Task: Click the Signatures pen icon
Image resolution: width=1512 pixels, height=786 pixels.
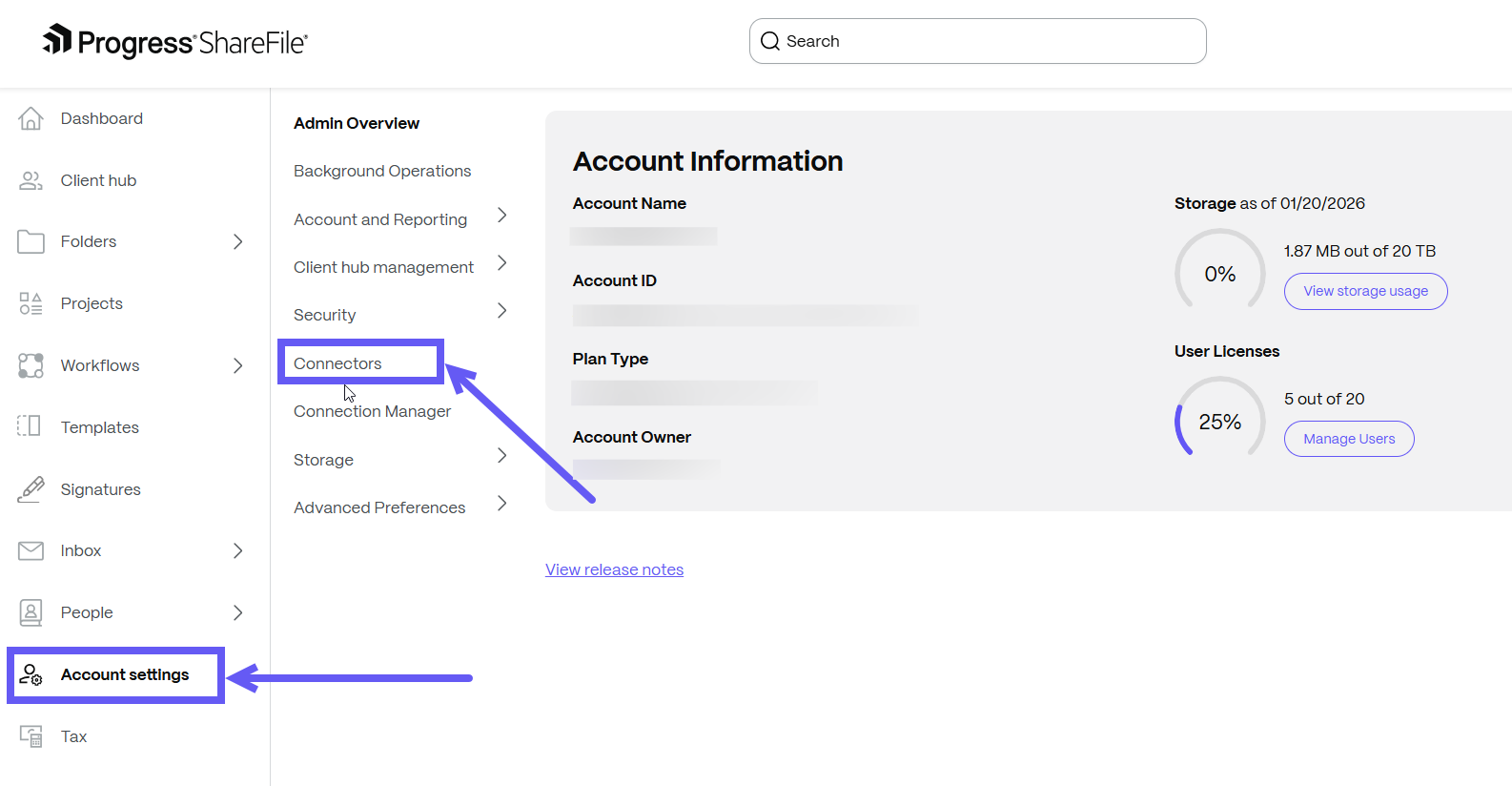Action: (x=31, y=489)
